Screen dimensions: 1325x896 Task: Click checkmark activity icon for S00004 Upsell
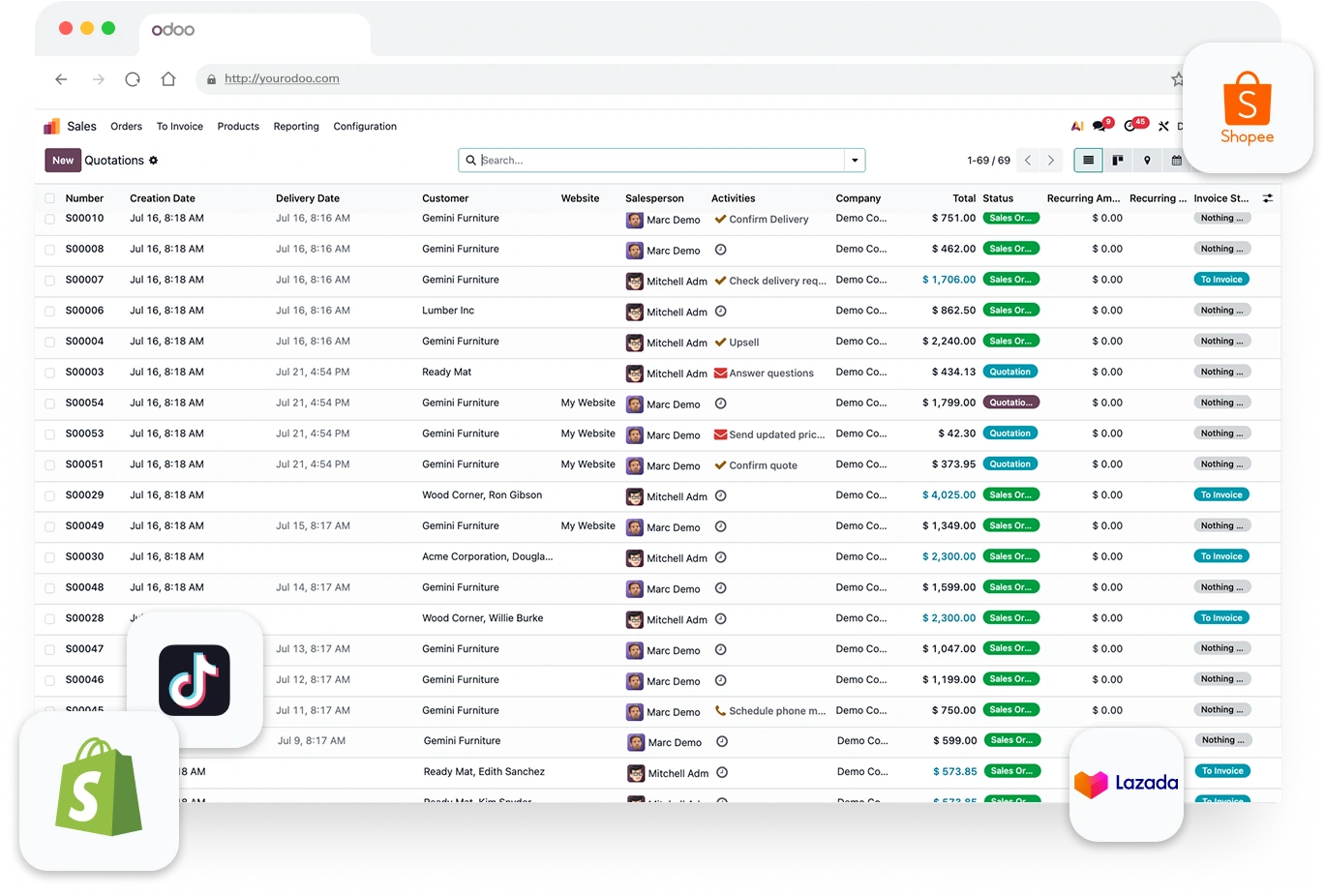click(720, 342)
